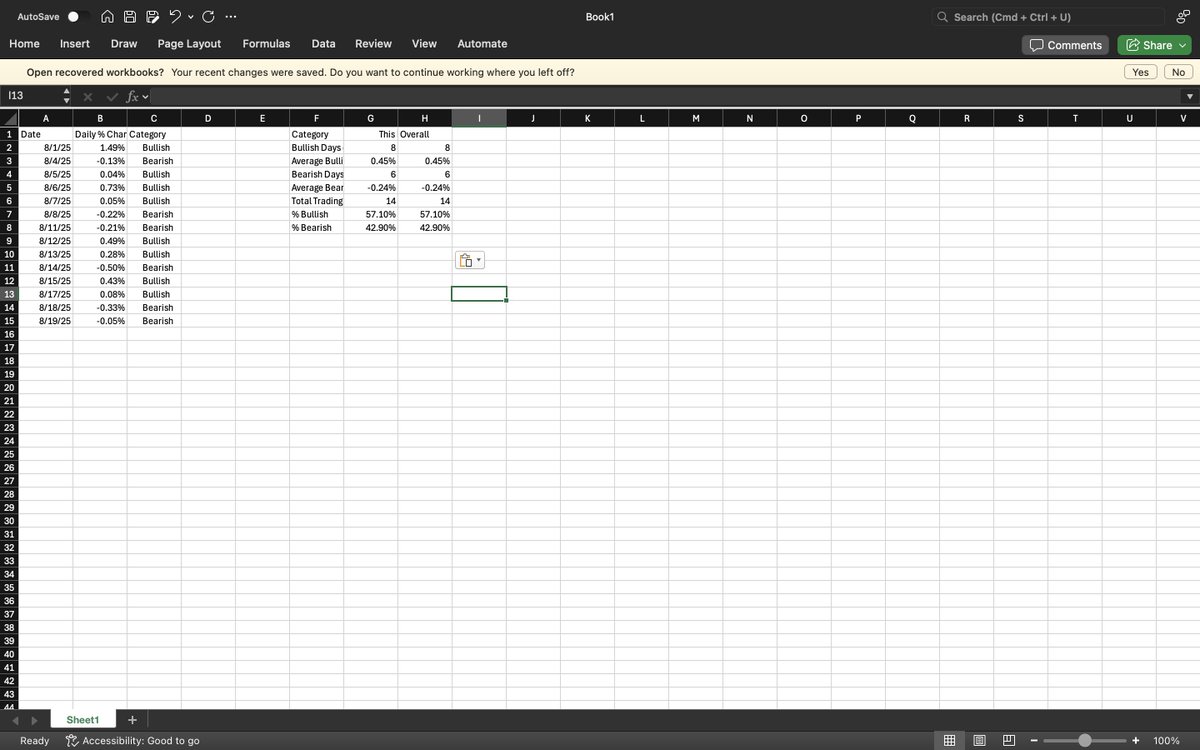This screenshot has height=750, width=1200.
Task: Expand the formula bar with the right chevron
Action: coord(1189,97)
